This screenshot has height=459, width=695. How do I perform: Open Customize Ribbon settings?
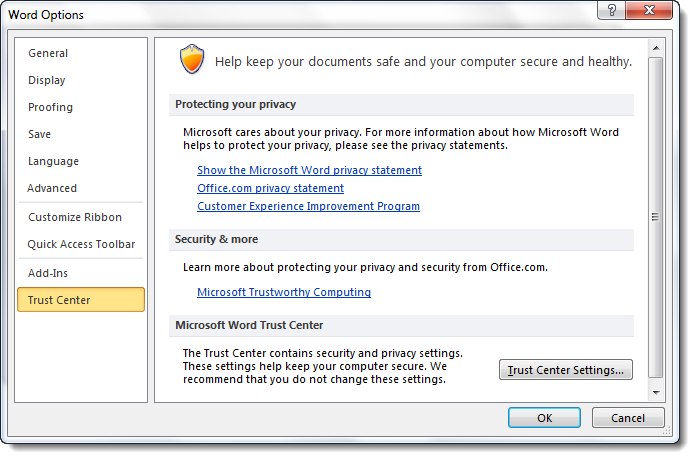[x=75, y=217]
